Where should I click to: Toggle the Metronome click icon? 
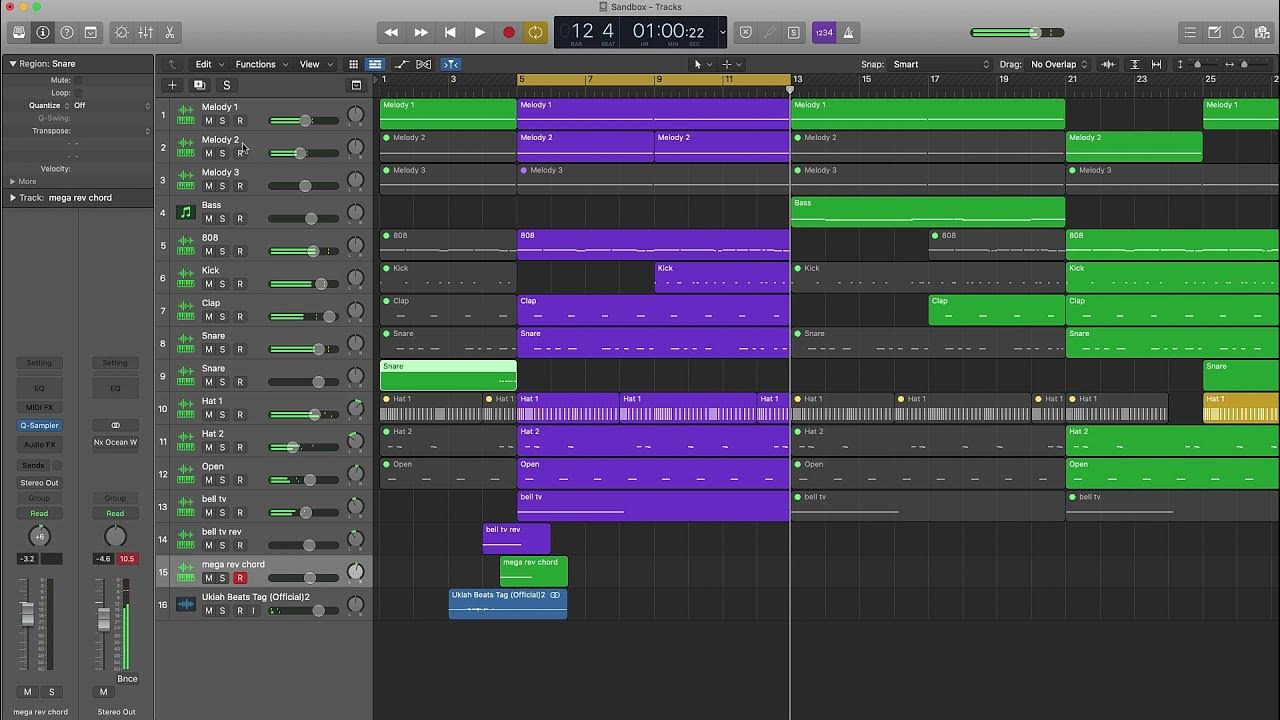848,32
